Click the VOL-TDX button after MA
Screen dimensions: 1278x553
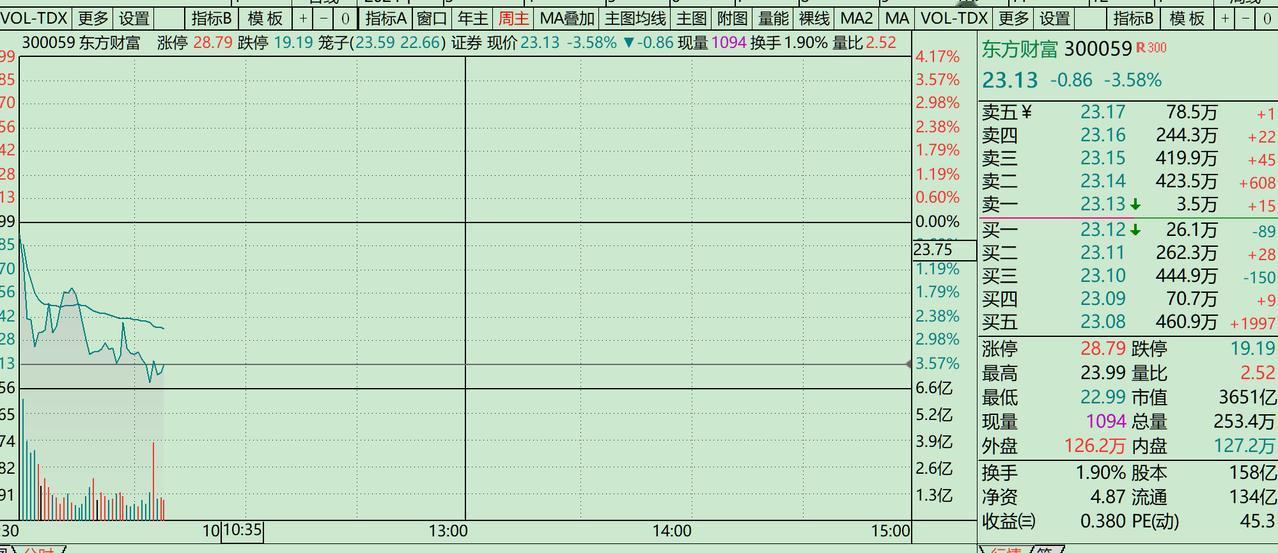click(x=953, y=18)
